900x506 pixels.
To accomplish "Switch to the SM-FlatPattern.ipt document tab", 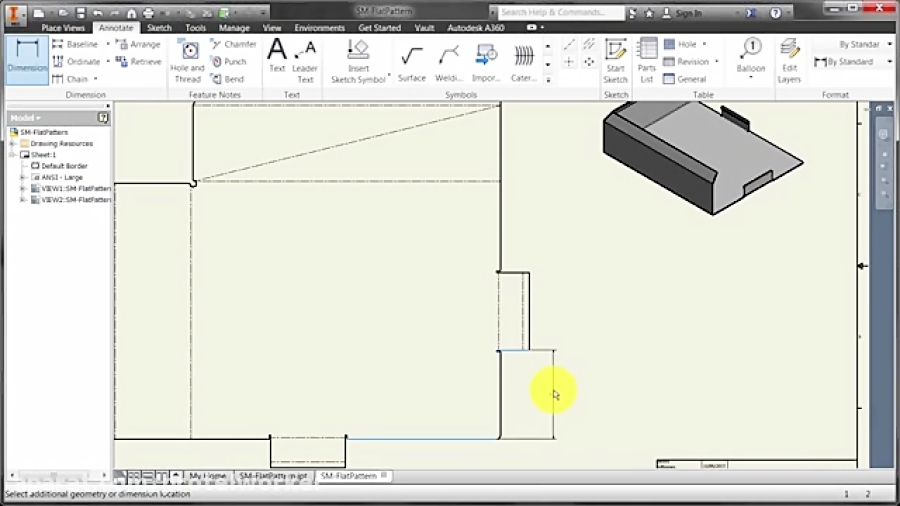I will click(x=273, y=476).
